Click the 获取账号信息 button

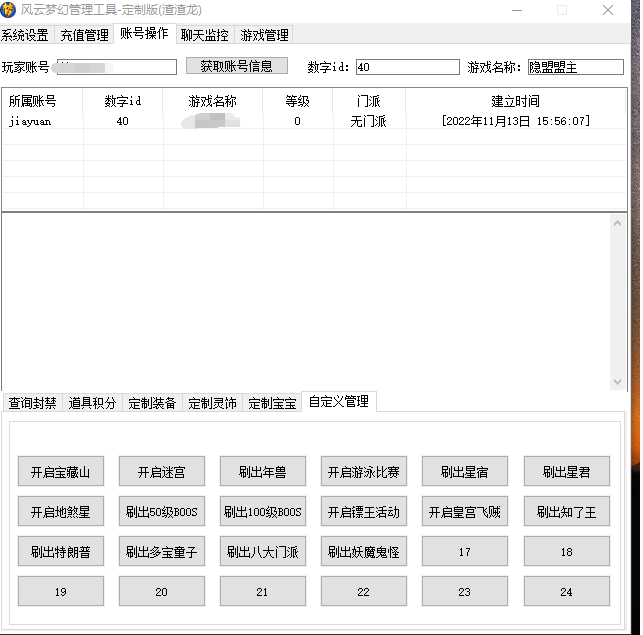pos(236,66)
